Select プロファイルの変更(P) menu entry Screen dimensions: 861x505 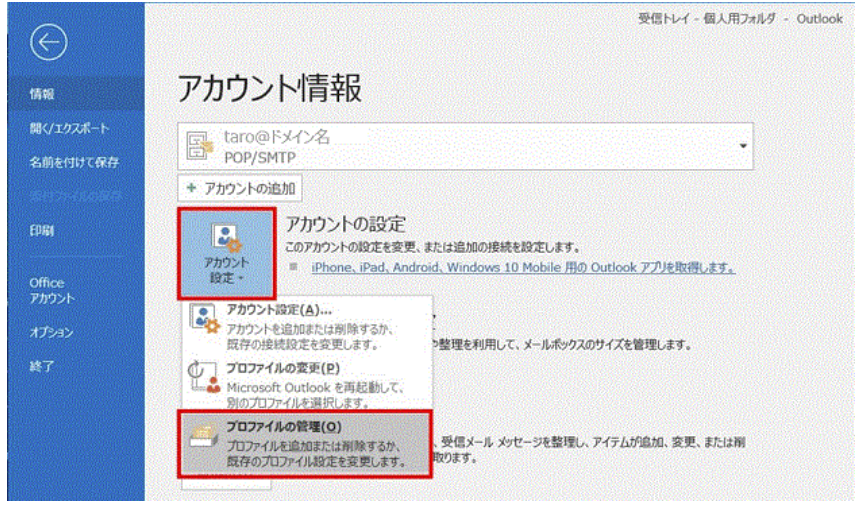pos(306,384)
